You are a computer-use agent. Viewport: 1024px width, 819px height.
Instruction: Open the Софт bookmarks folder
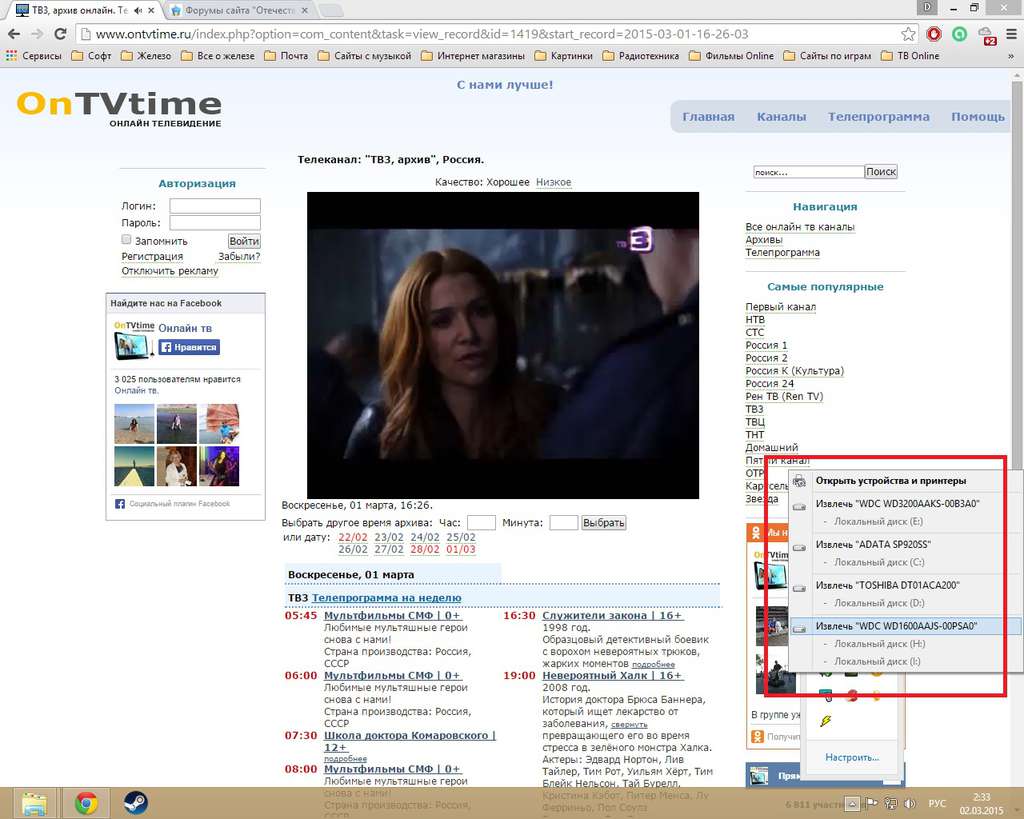91,56
